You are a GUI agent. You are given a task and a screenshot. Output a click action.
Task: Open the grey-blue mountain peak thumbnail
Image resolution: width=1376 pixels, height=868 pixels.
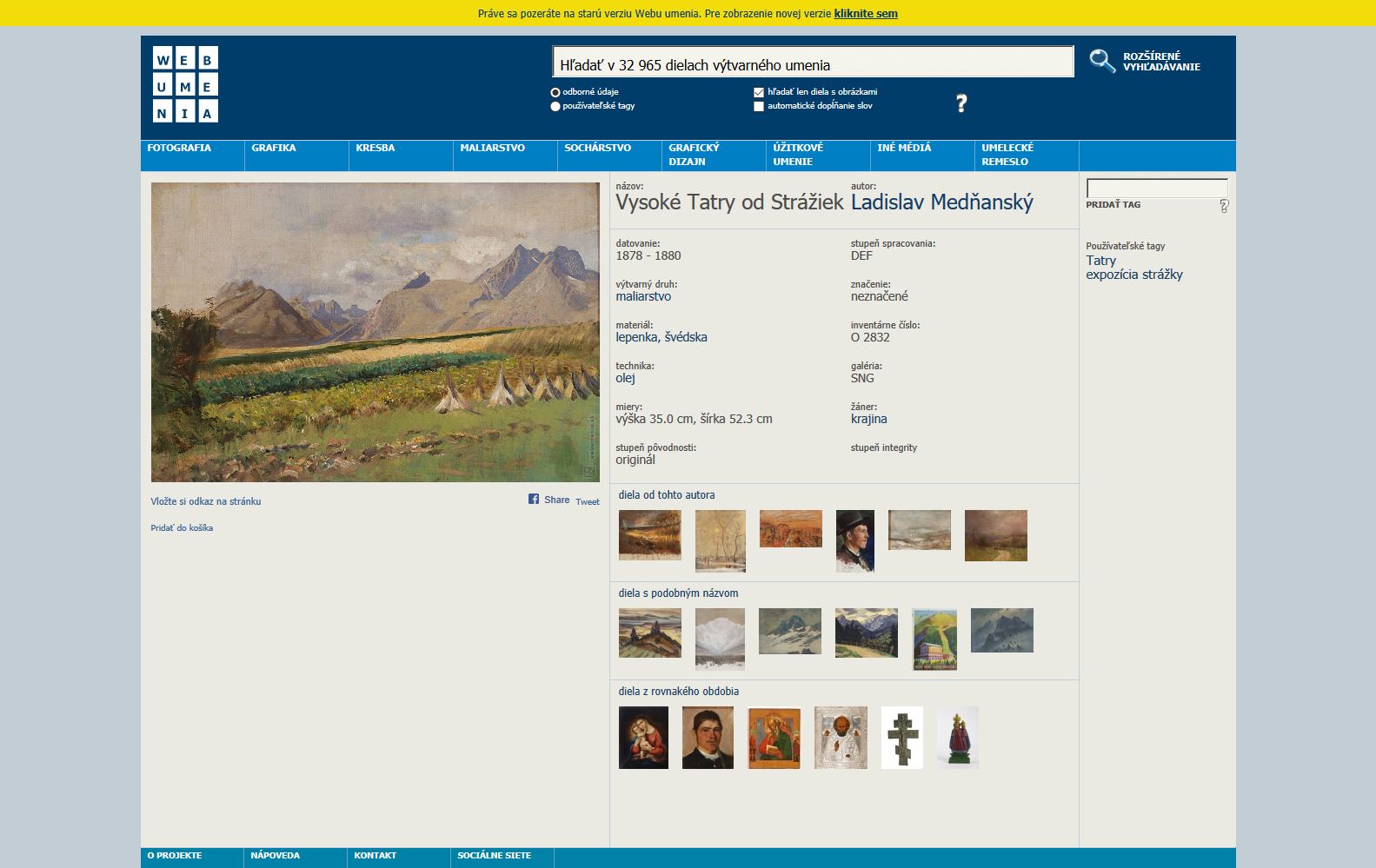coord(790,631)
